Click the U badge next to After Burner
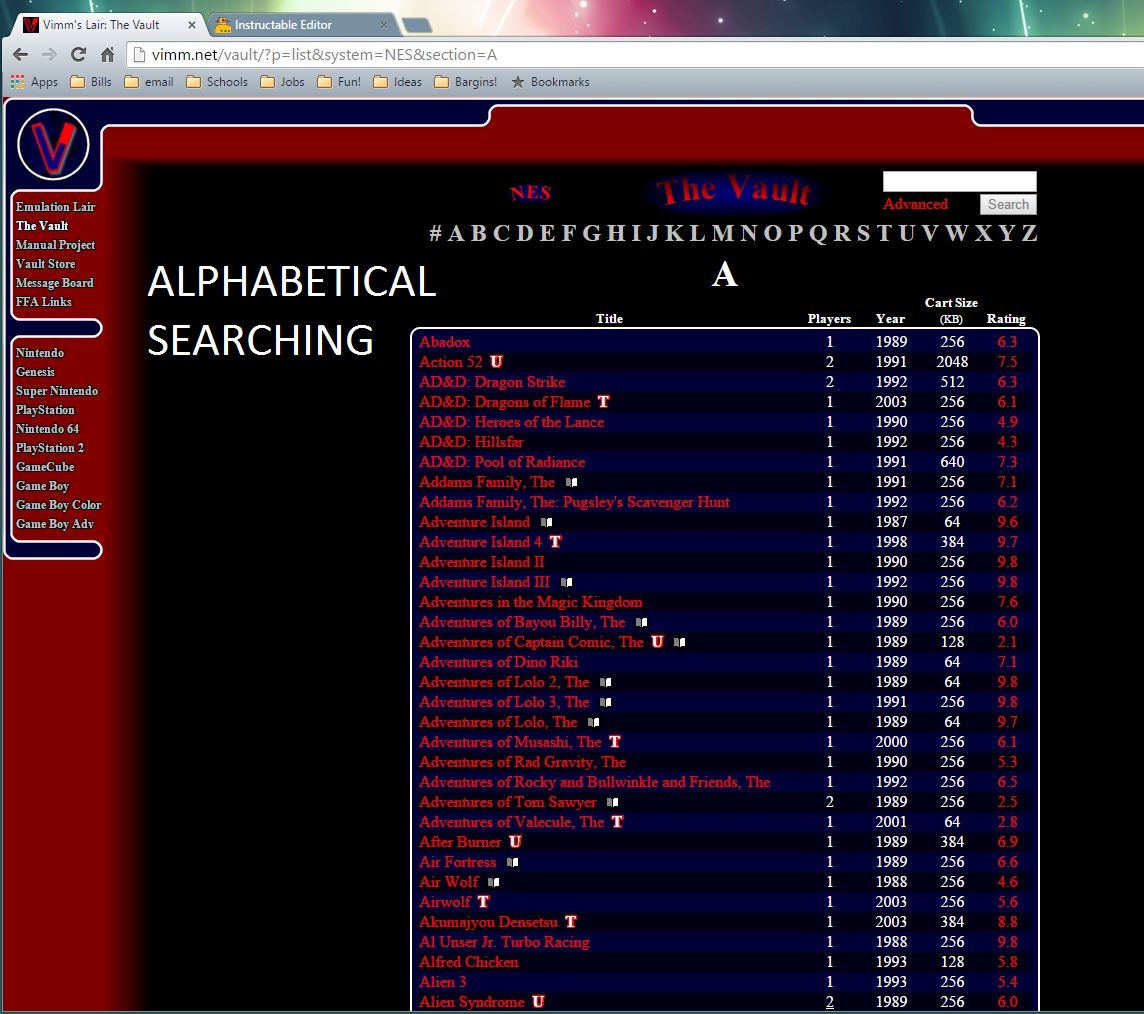Screen dimensions: 1144x1014 pyautogui.click(x=515, y=842)
